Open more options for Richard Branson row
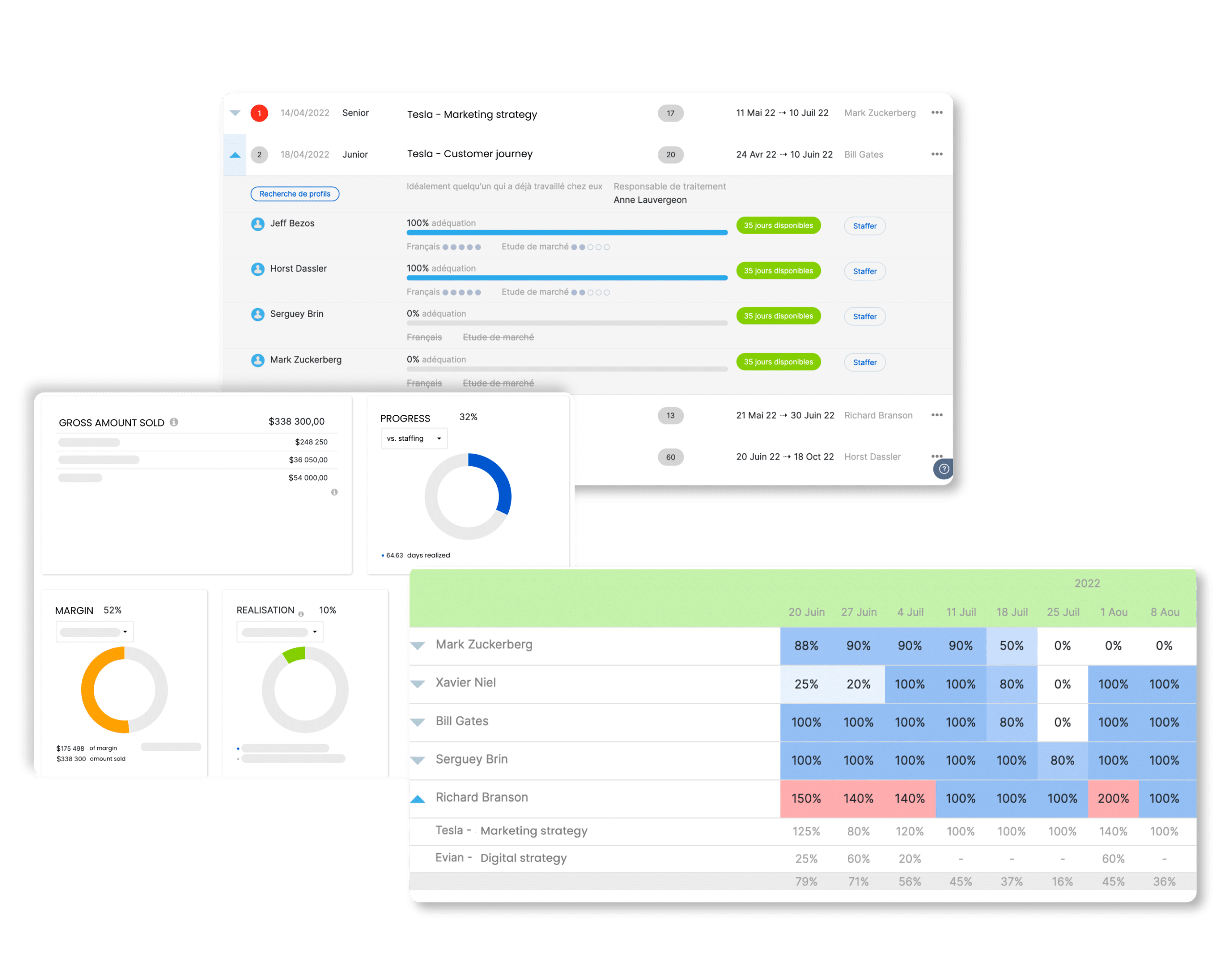This screenshot has height=980, width=1231. coord(936,415)
